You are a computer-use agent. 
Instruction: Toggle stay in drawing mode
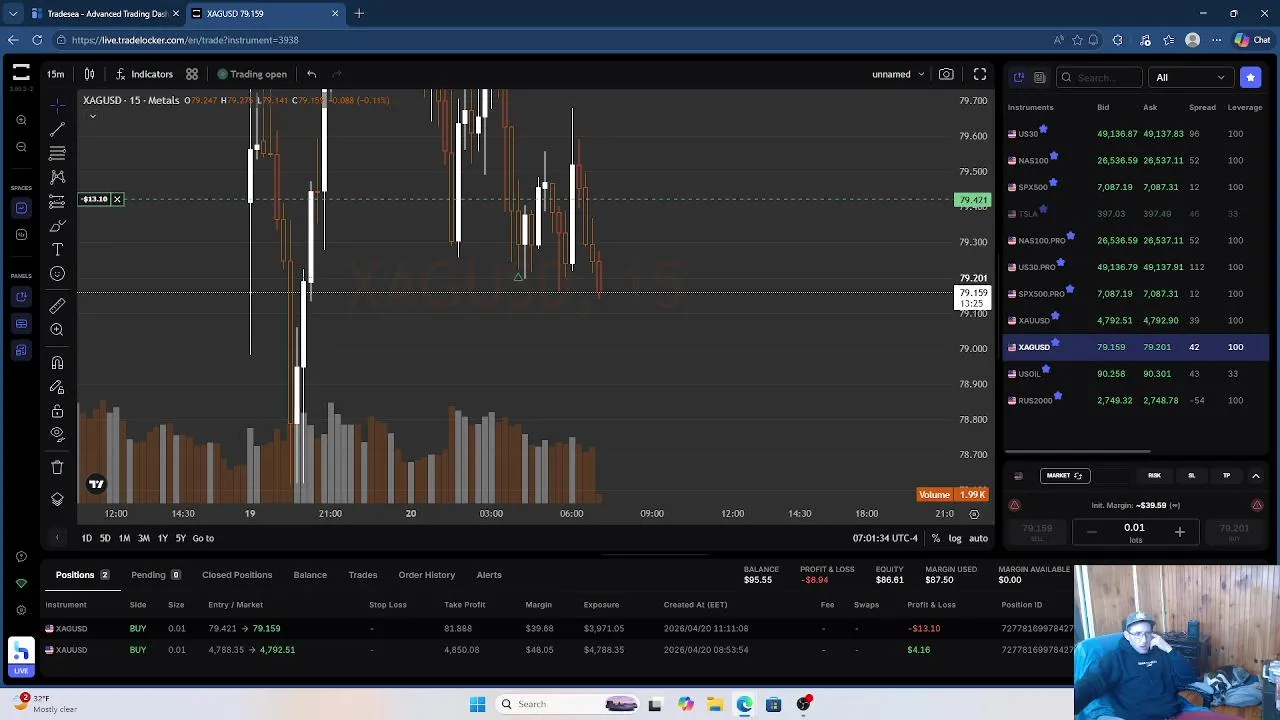click(x=57, y=387)
